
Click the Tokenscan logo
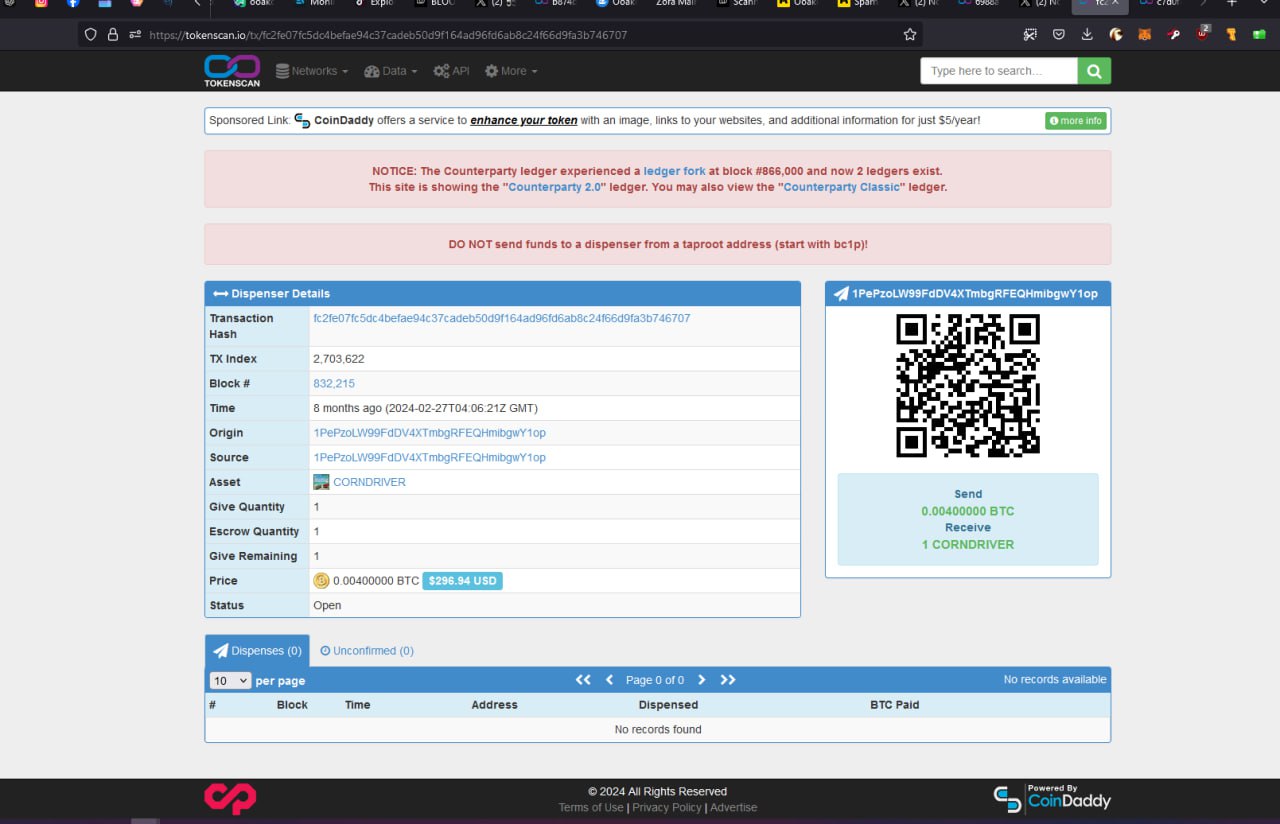pyautogui.click(x=232, y=70)
